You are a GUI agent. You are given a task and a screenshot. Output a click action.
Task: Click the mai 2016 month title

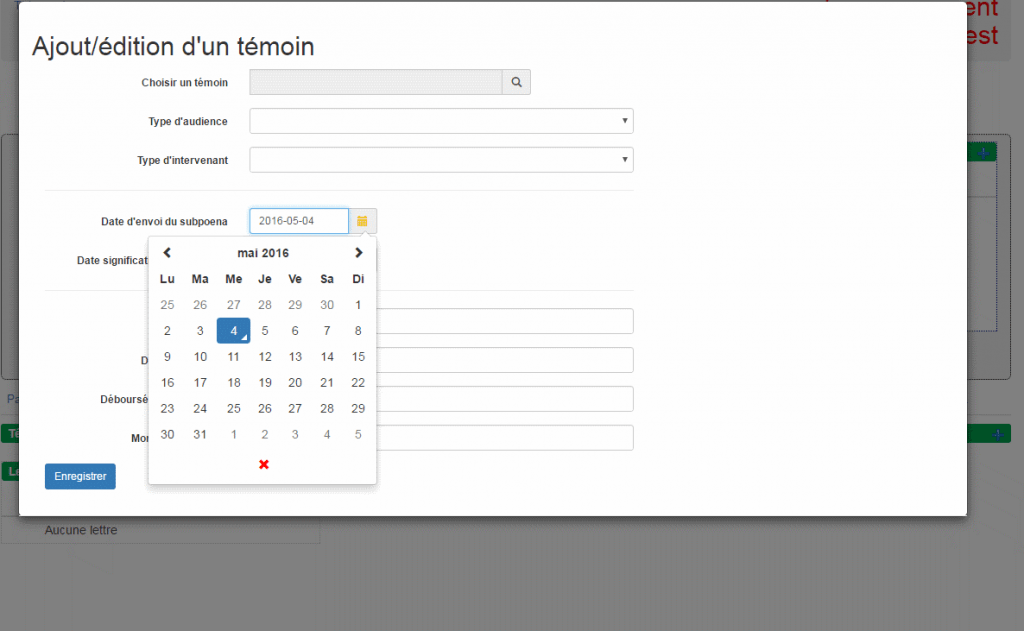(263, 253)
